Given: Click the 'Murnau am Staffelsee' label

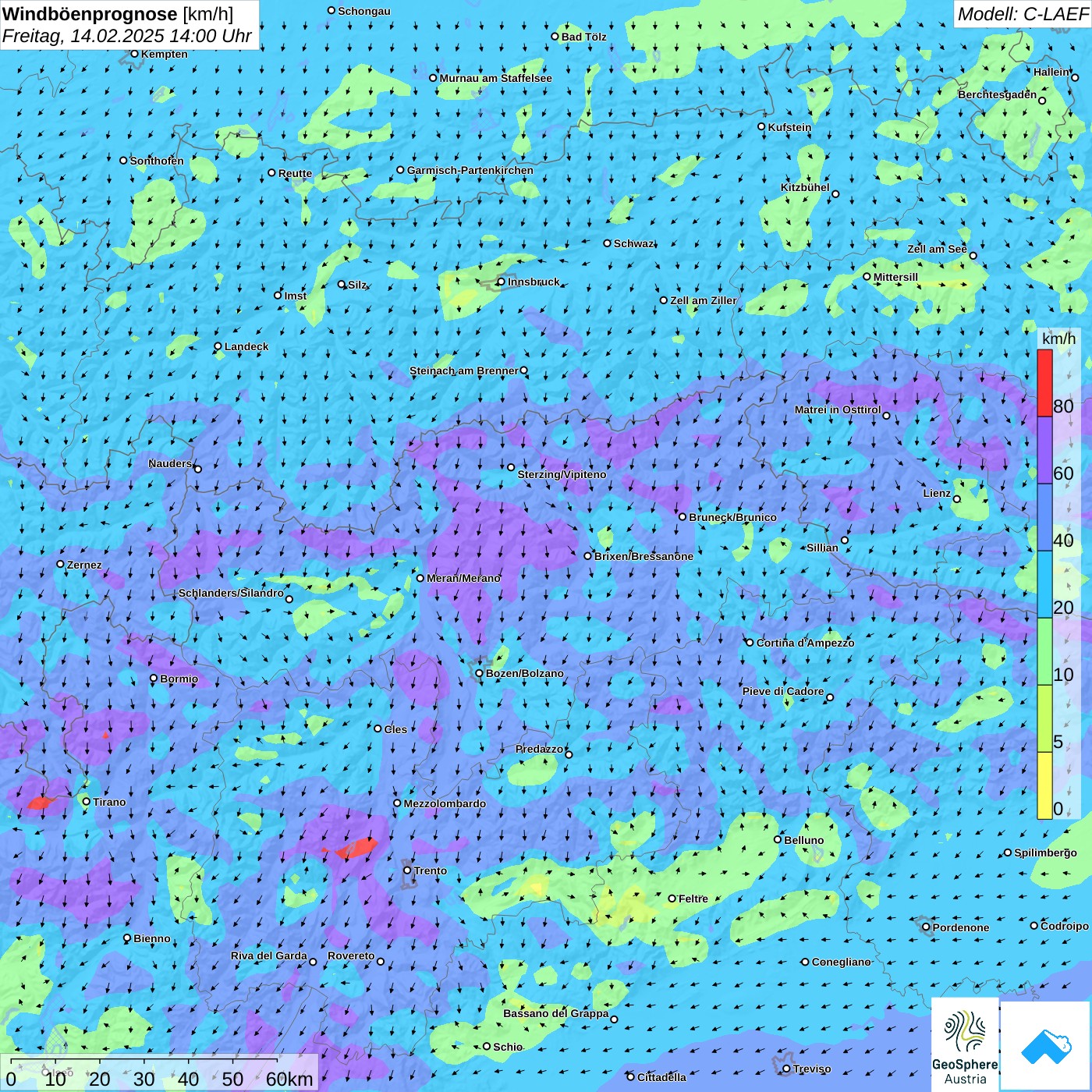Looking at the screenshot, I should 496,78.
